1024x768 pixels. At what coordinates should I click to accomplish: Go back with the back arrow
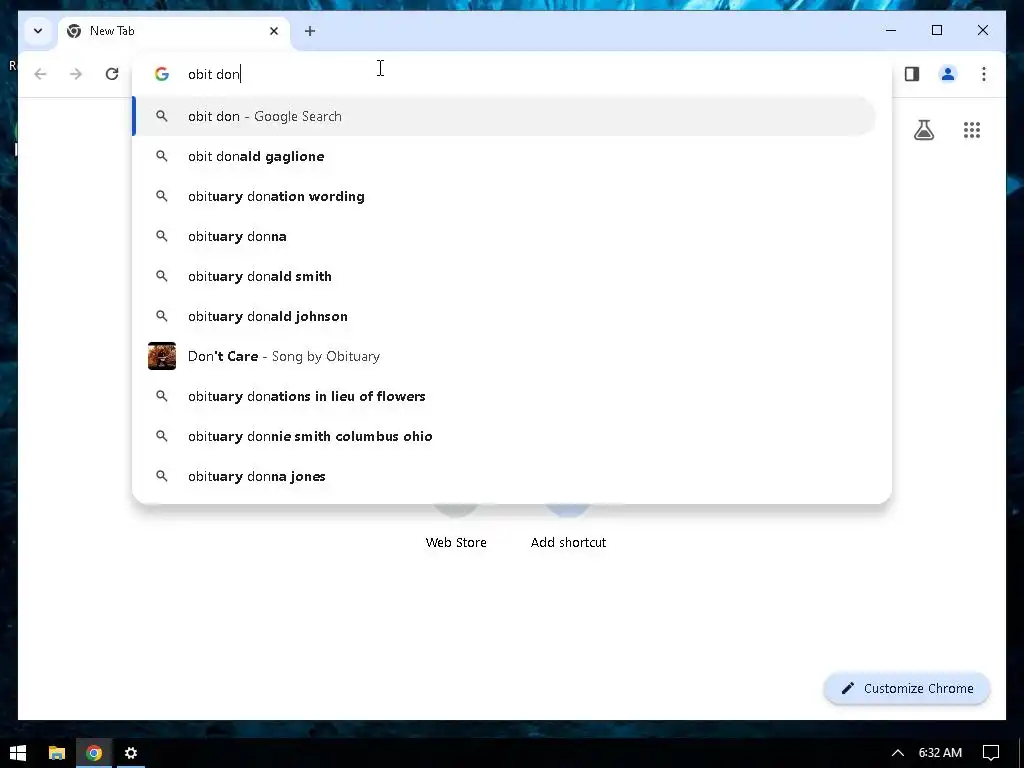click(40, 74)
